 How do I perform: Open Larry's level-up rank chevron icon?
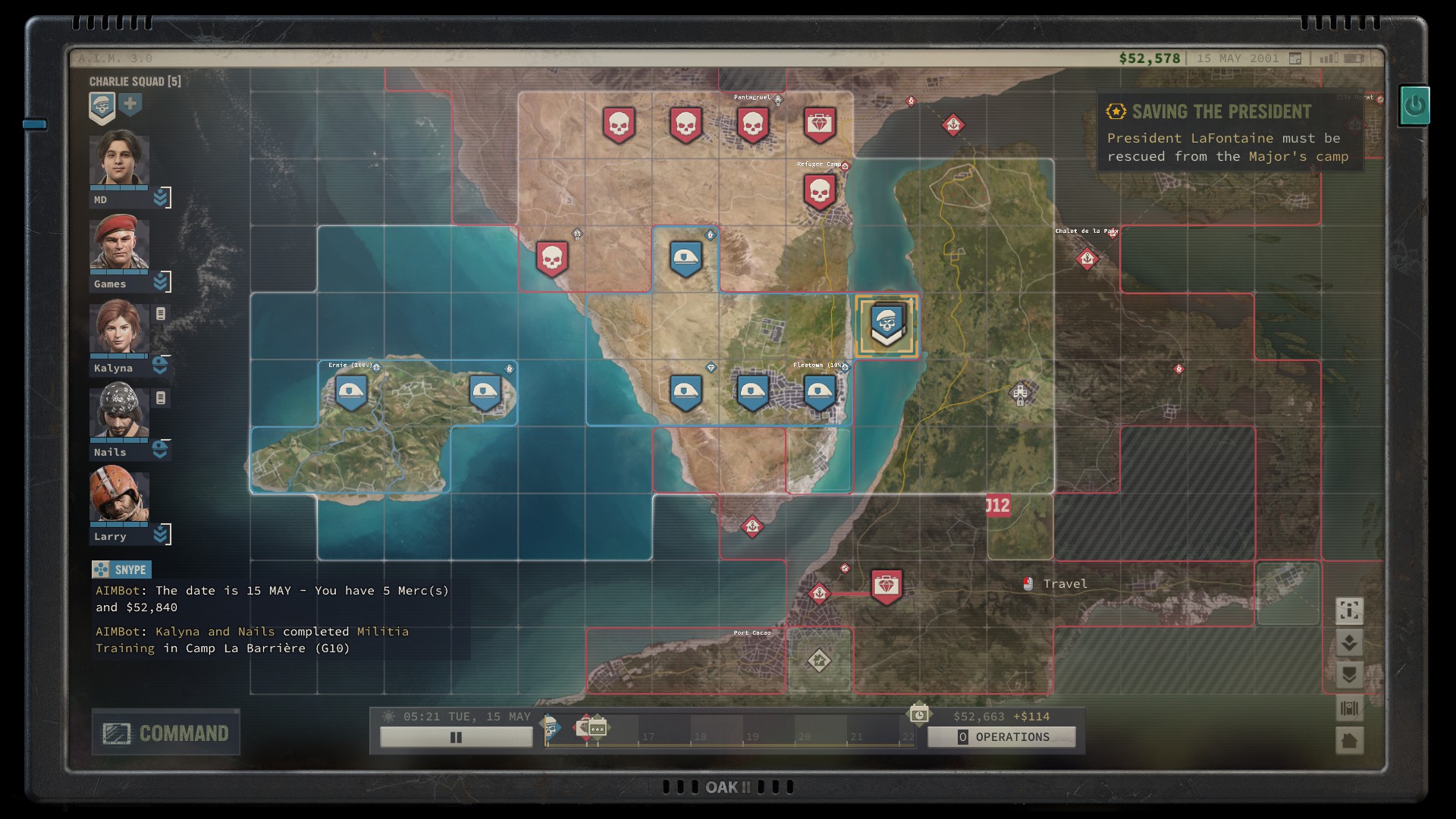[161, 535]
